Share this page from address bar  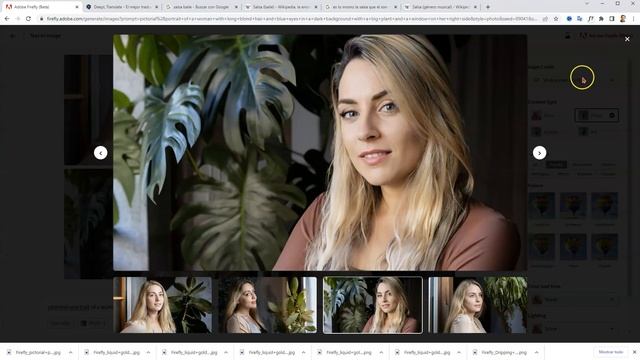pos(545,19)
